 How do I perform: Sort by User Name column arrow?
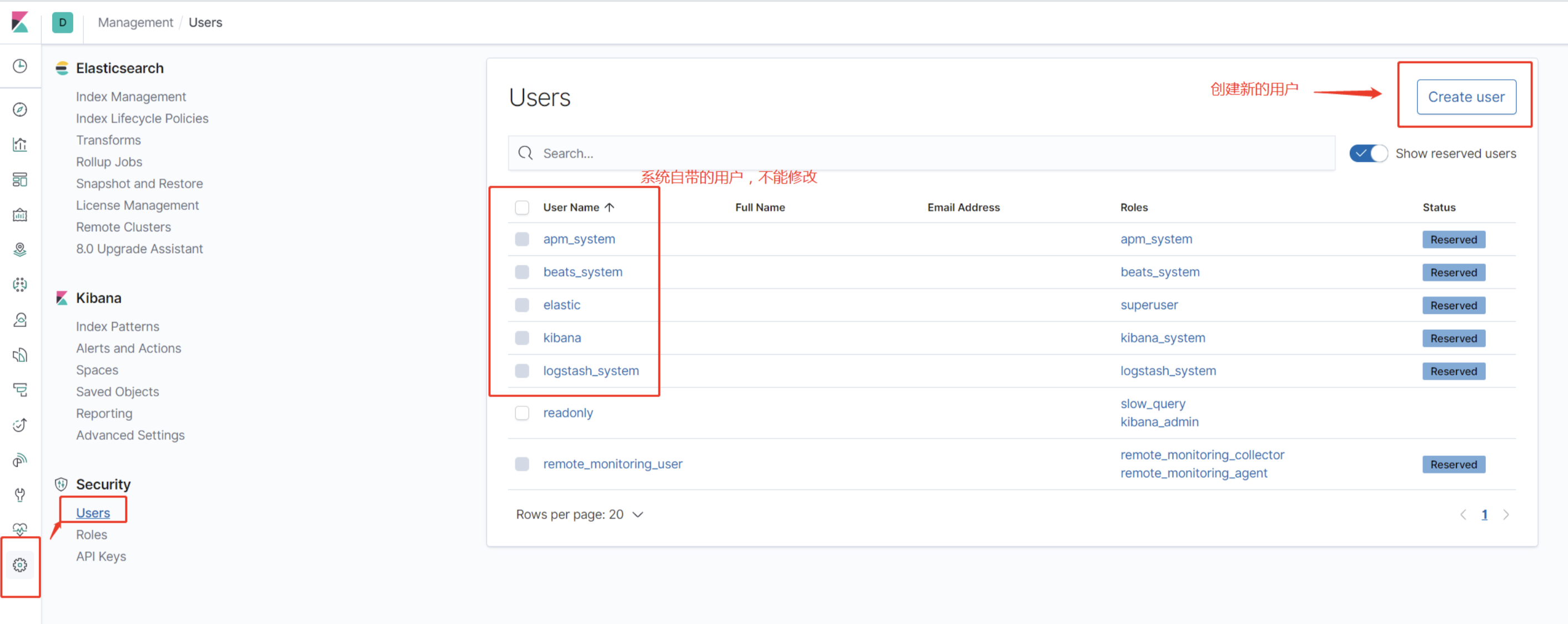(609, 208)
